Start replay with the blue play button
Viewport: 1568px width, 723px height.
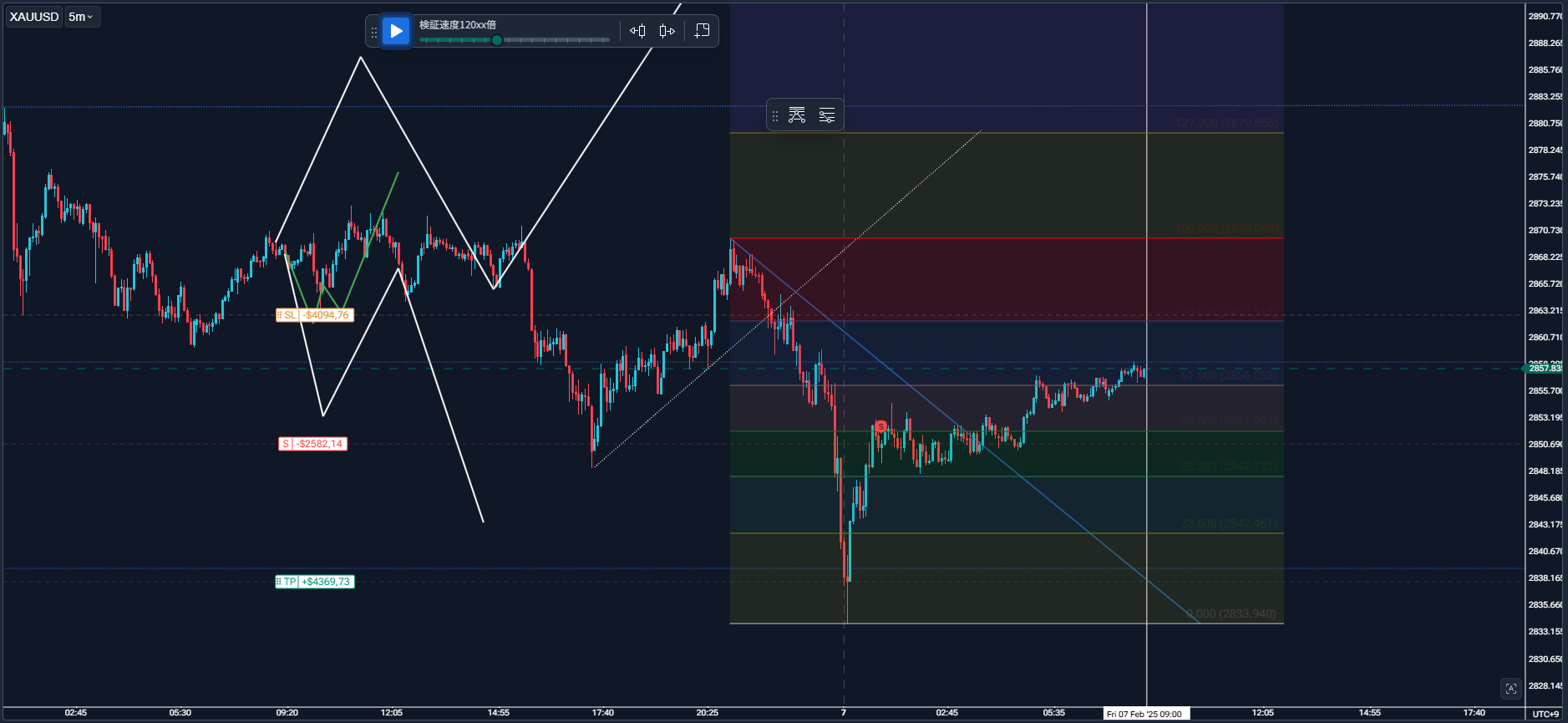[396, 31]
